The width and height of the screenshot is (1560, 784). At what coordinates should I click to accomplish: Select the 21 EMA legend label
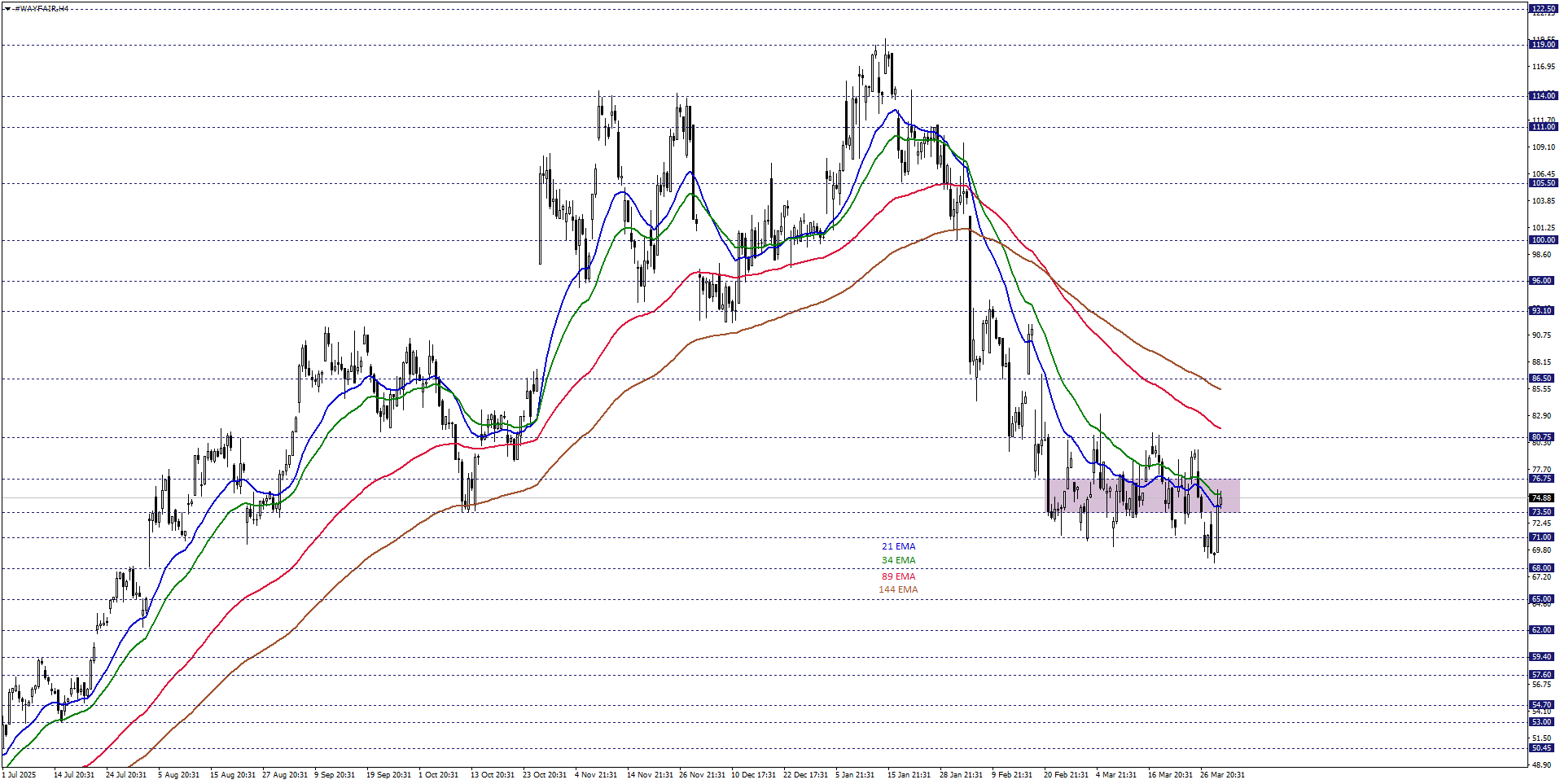pos(898,546)
